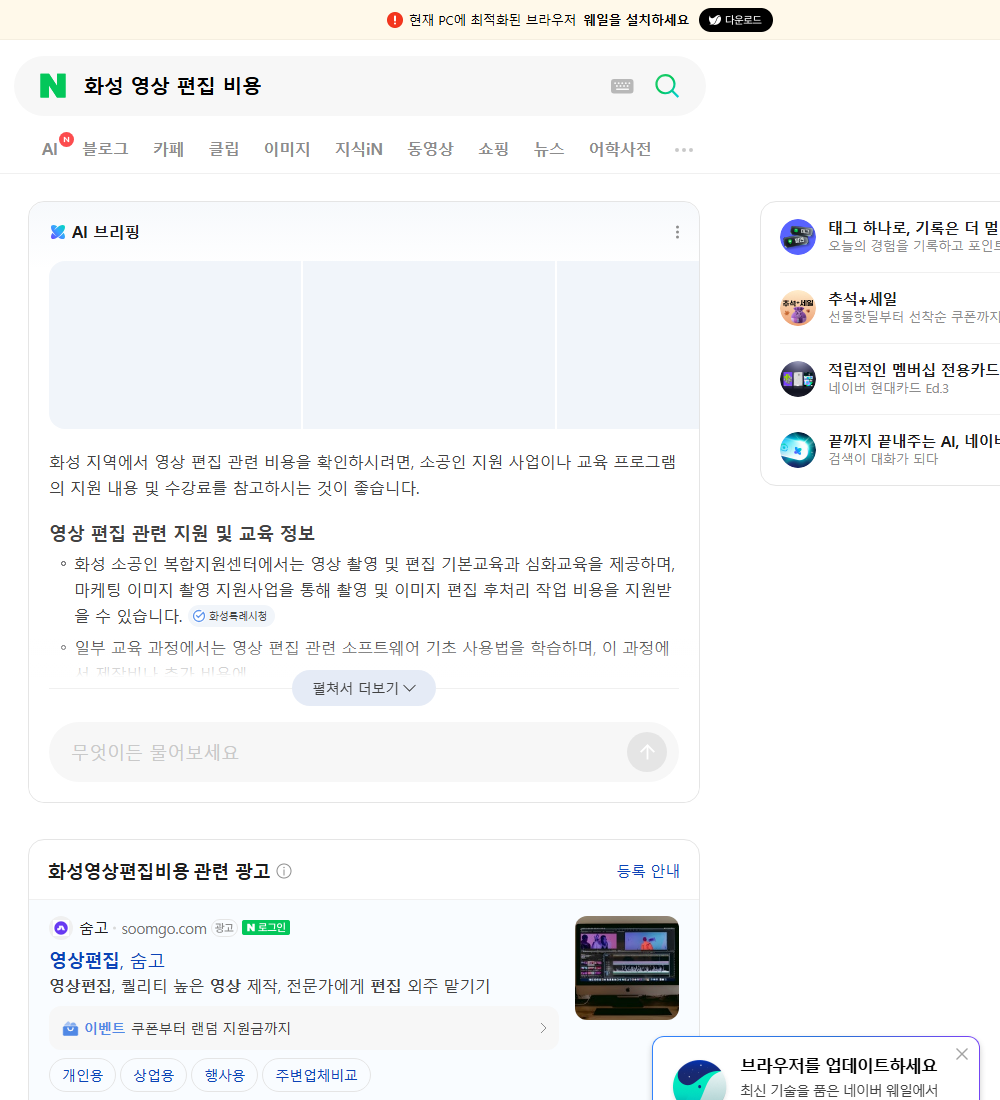The image size is (1000, 1100).
Task: Switch to the 쇼핑 tab
Action: [493, 149]
